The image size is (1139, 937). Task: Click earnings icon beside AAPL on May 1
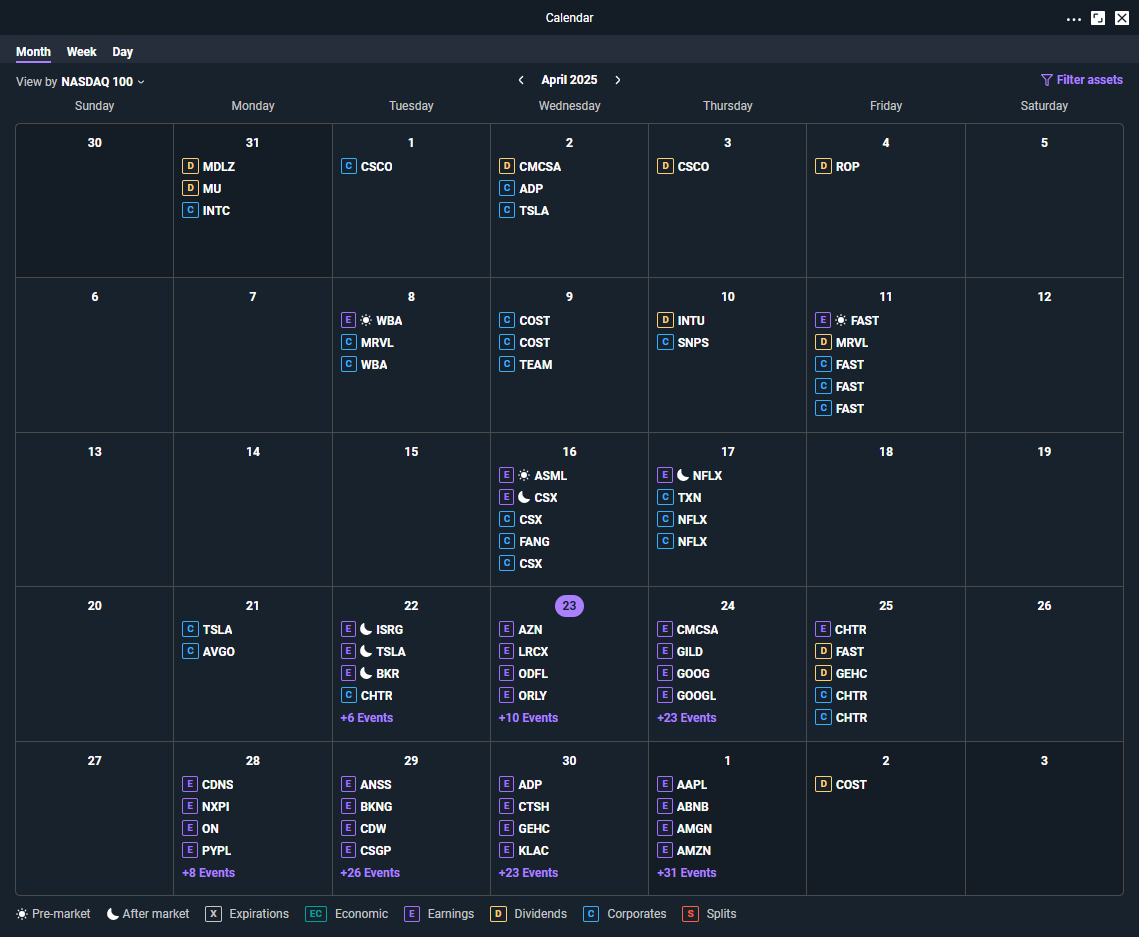coord(665,784)
